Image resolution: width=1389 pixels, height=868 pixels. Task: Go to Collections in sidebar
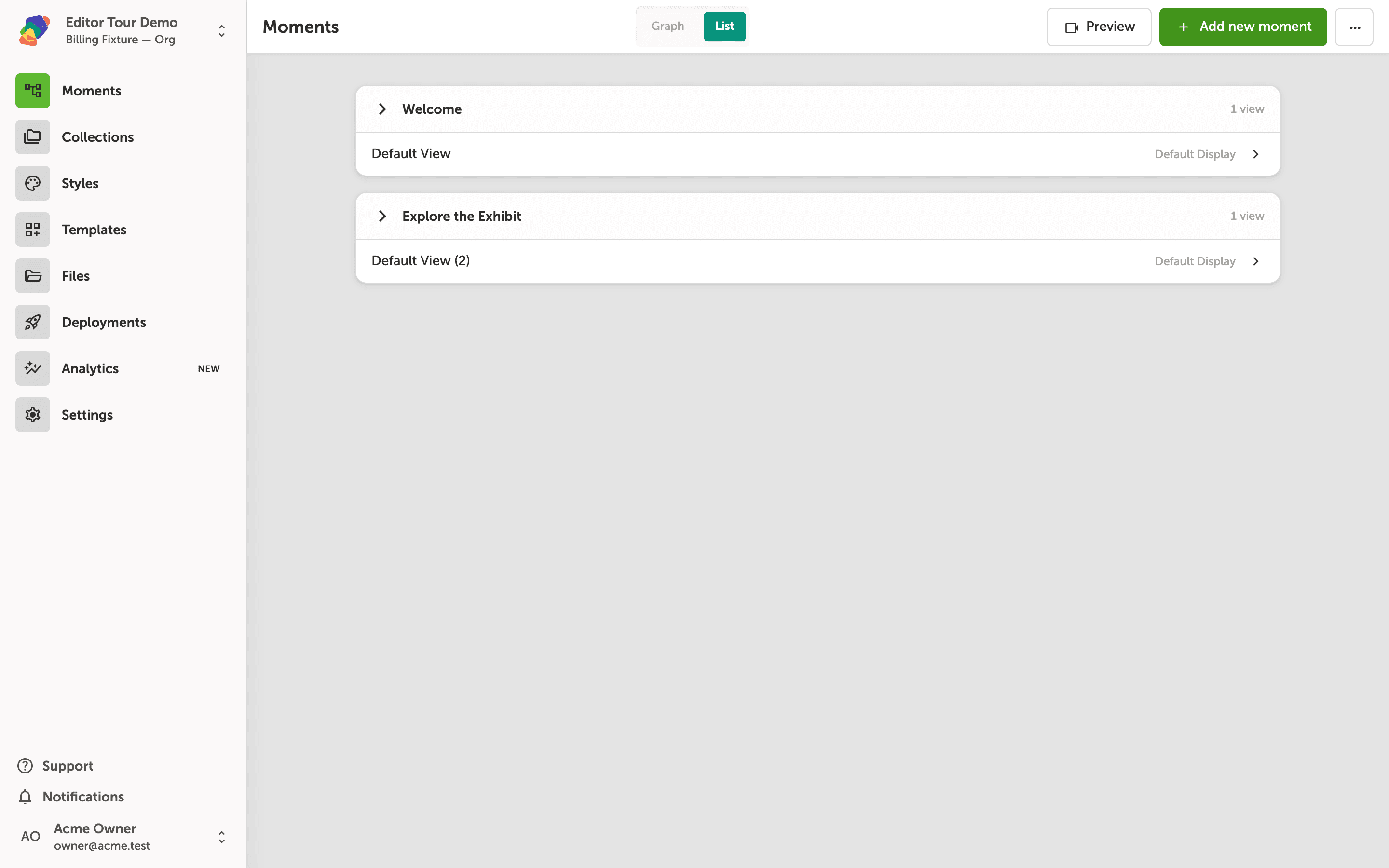tap(97, 137)
